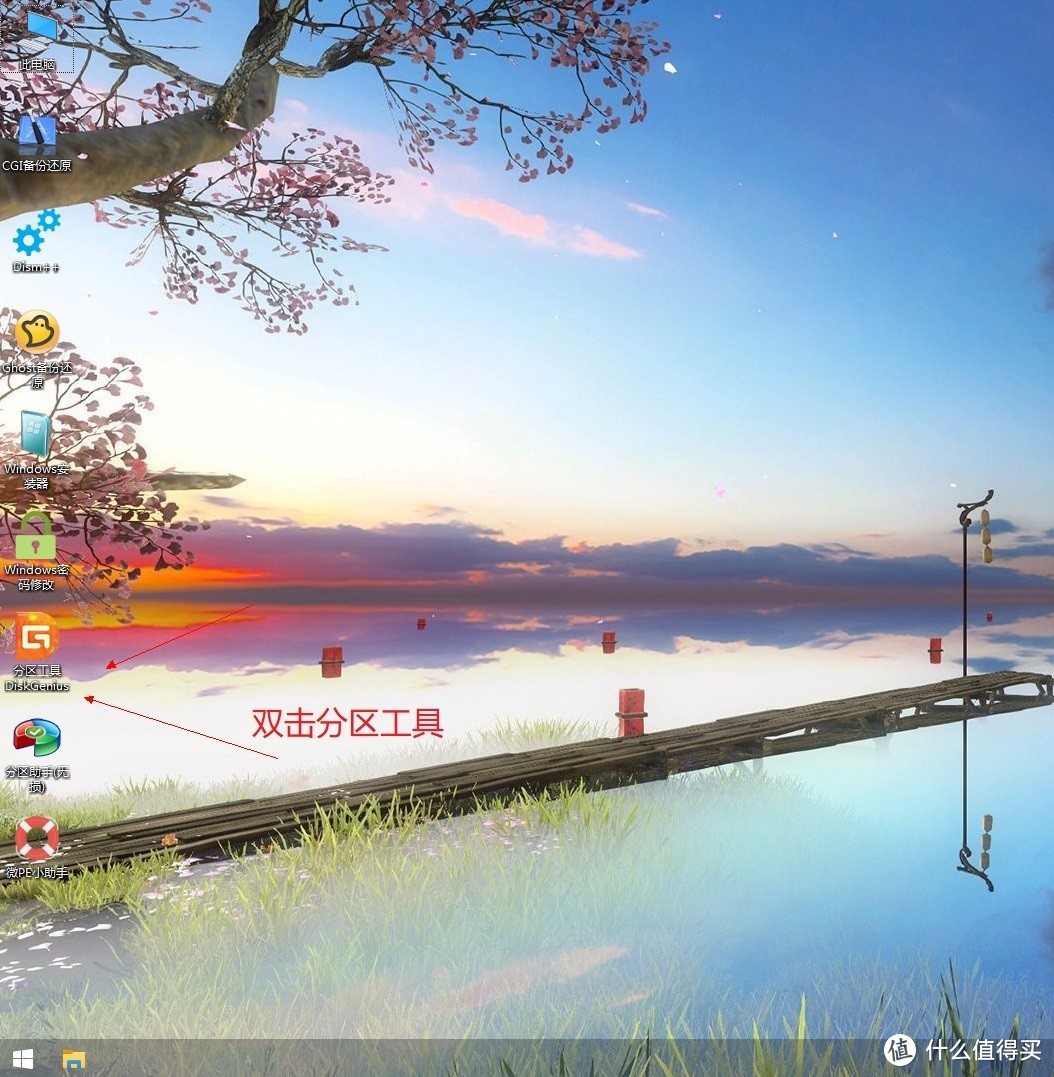This screenshot has height=1077, width=1054.
Task: Open the Windows Start menu
Action: [x=23, y=1058]
